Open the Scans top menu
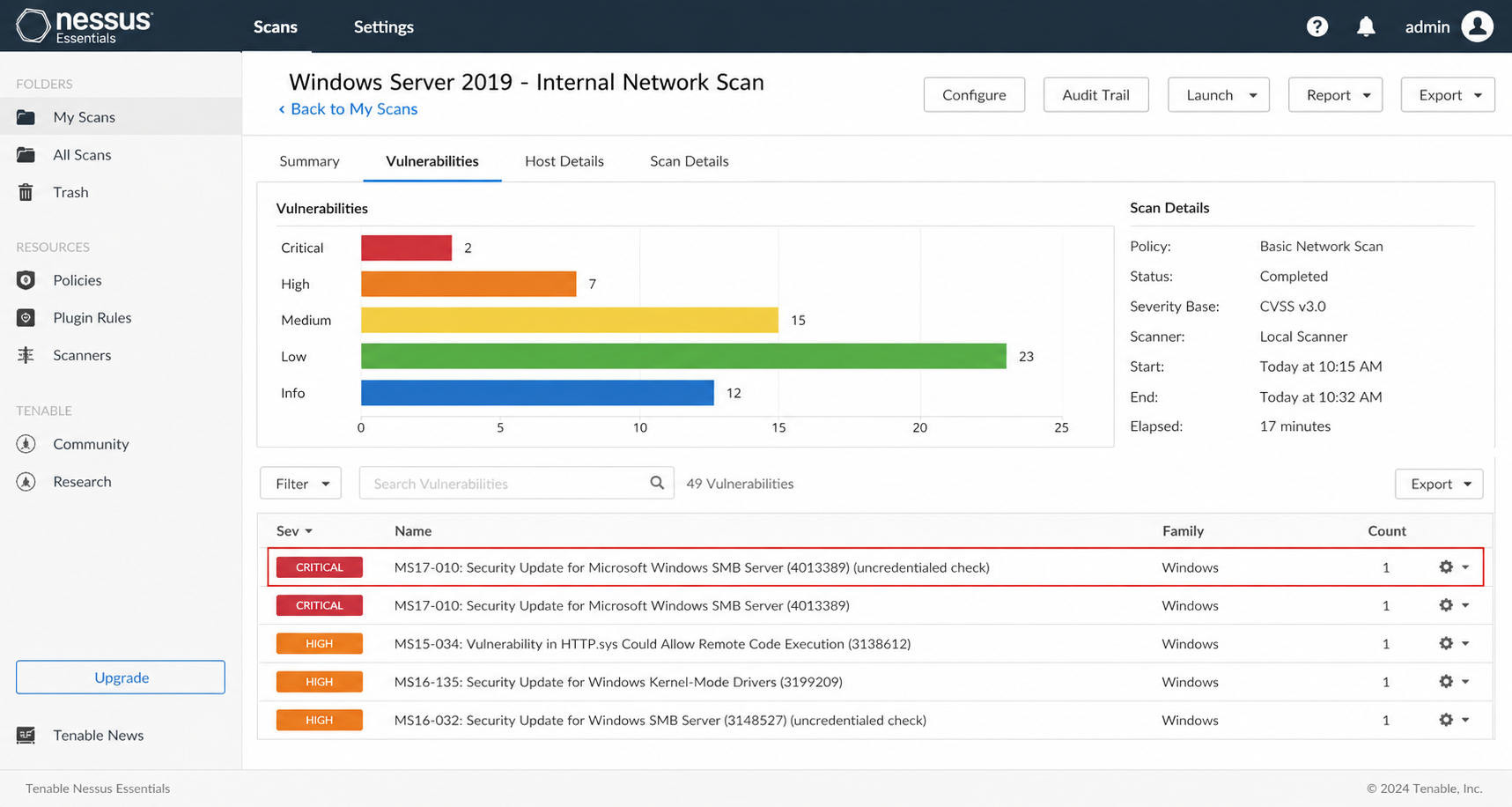This screenshot has width=1512, height=807. click(276, 26)
